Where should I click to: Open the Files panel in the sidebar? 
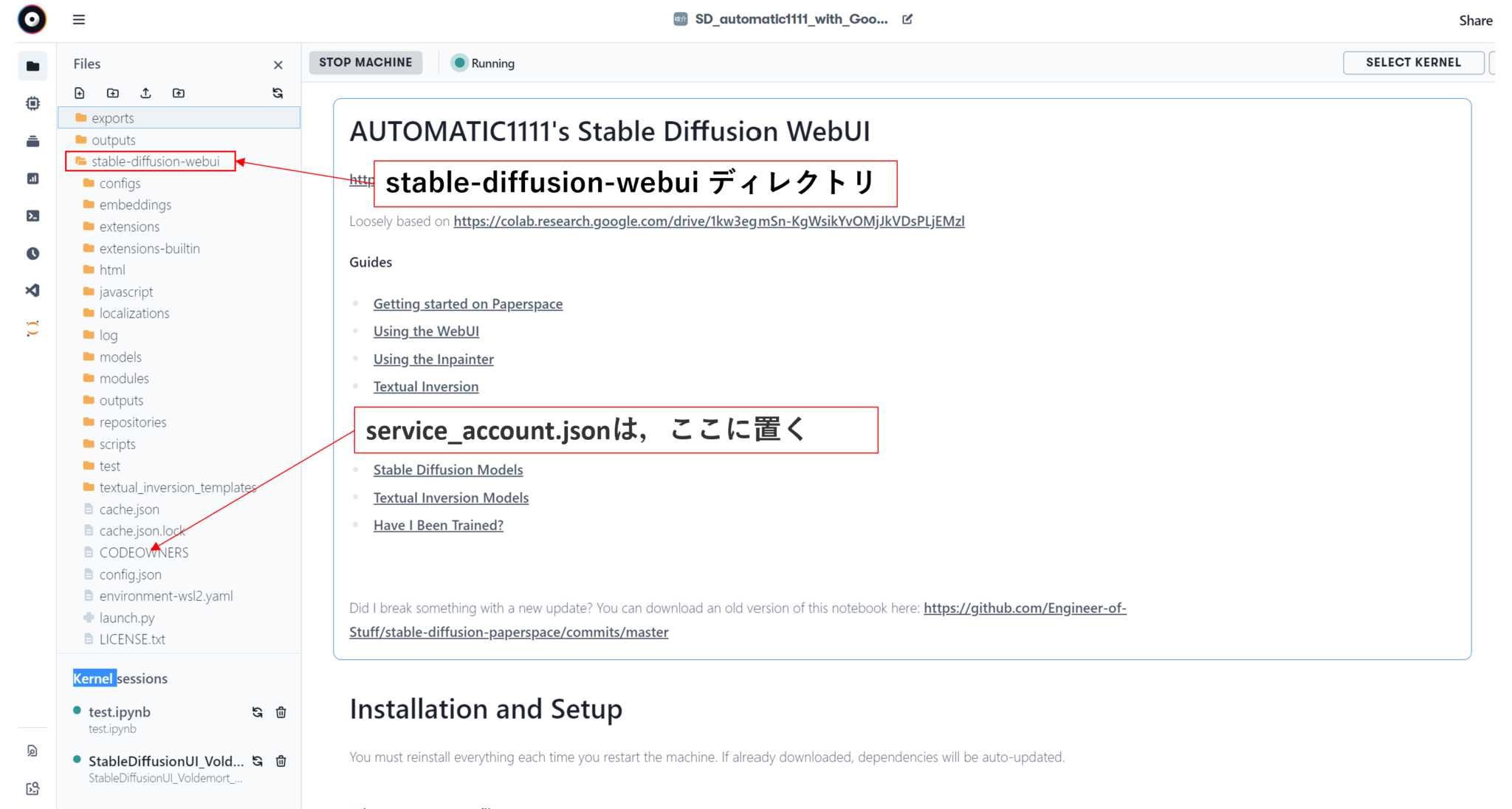32,66
